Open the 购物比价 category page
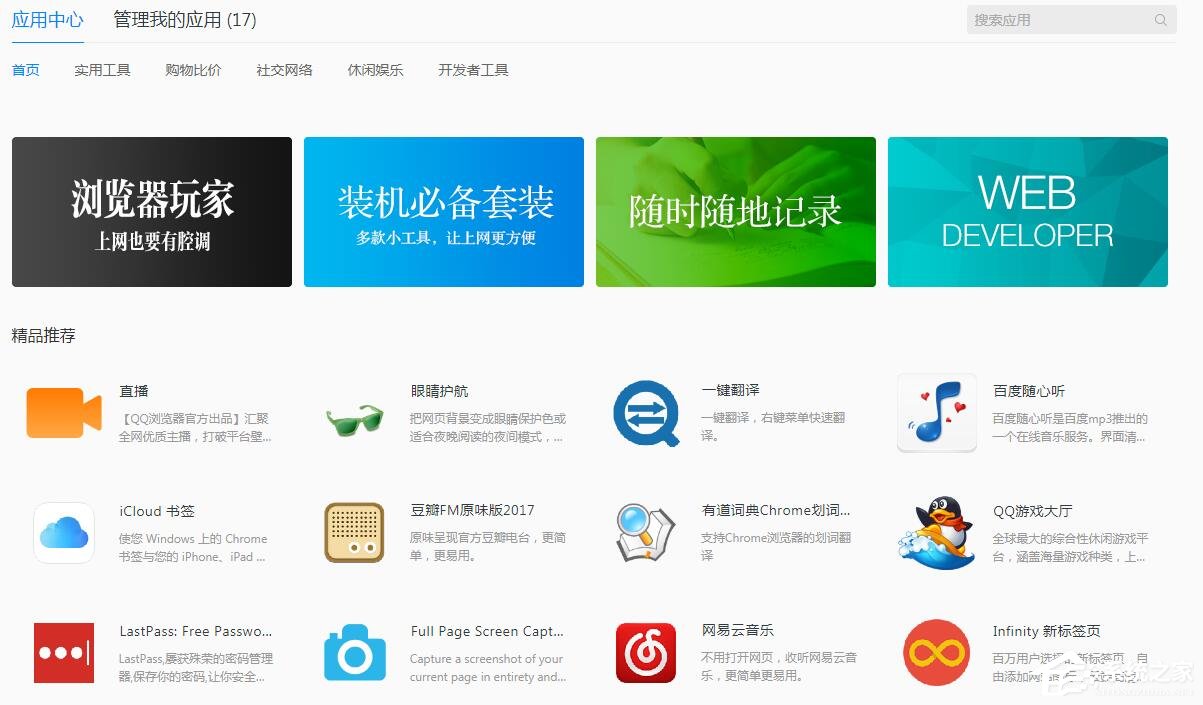 [193, 70]
